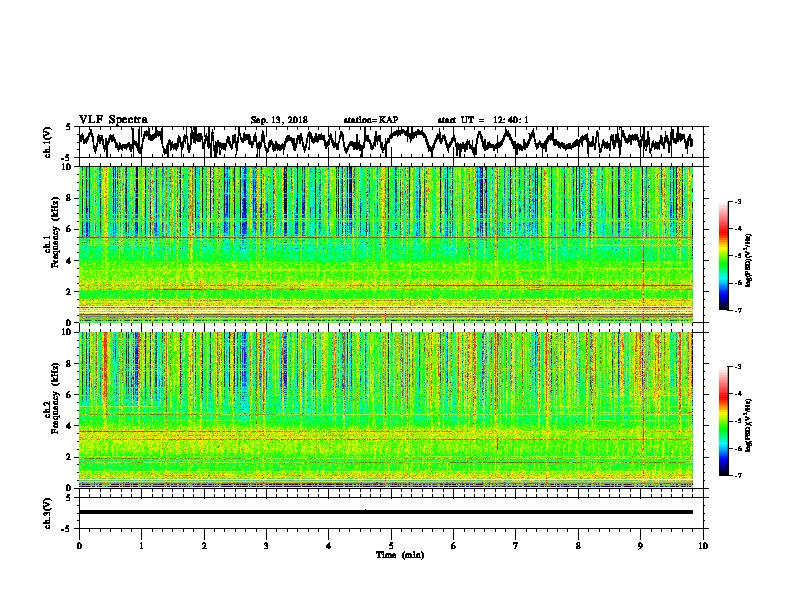Click time axis tick label "2"
Screen dimensions: 792x612
(204, 546)
